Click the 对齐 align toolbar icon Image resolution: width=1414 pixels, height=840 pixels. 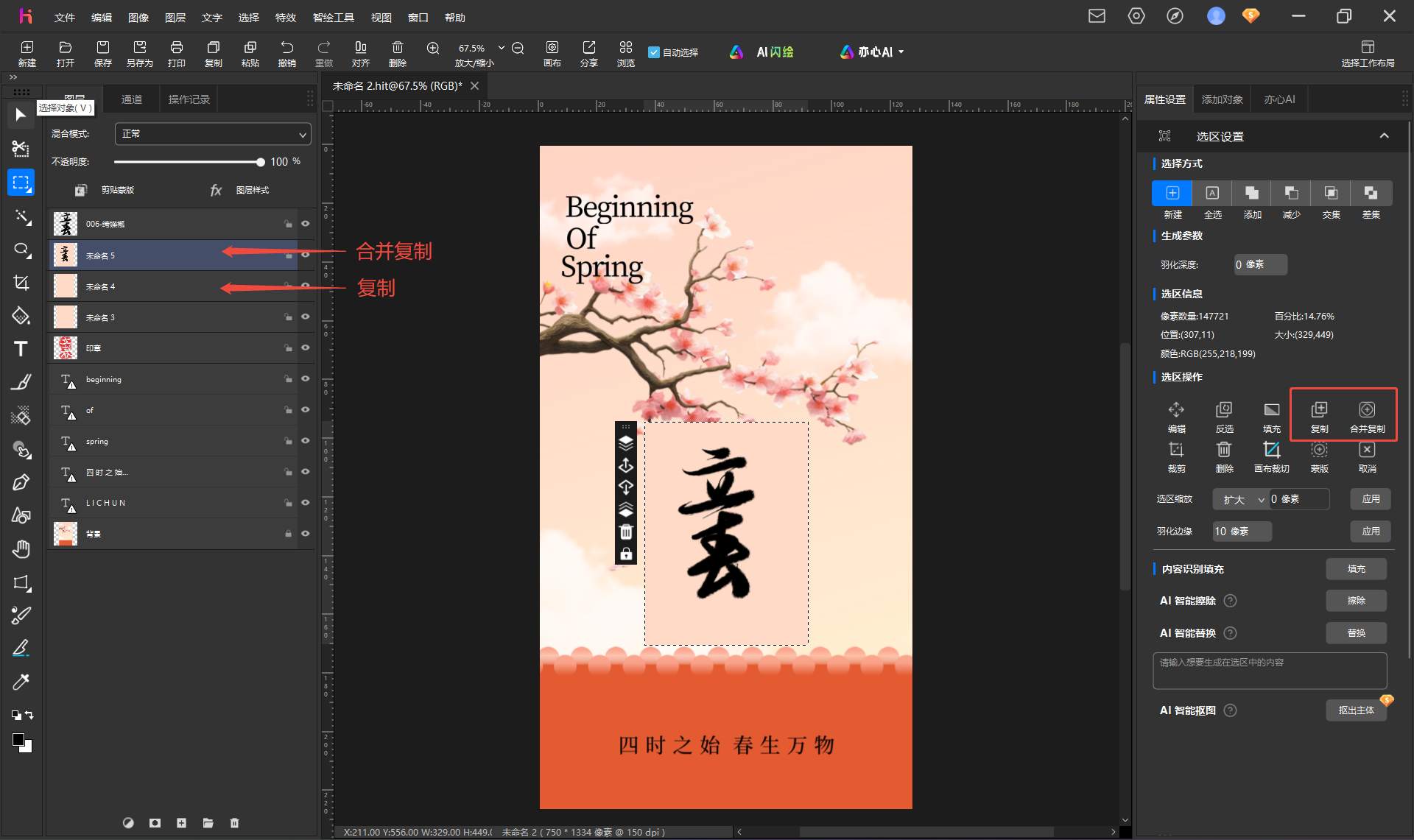point(361,48)
